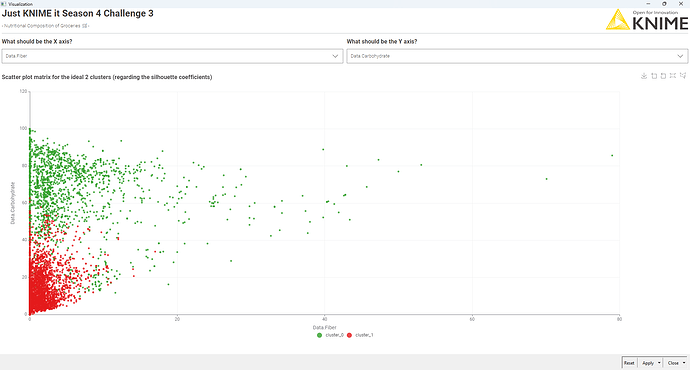
Task: Activate the fullscreen expand arrows icon
Action: point(673,76)
